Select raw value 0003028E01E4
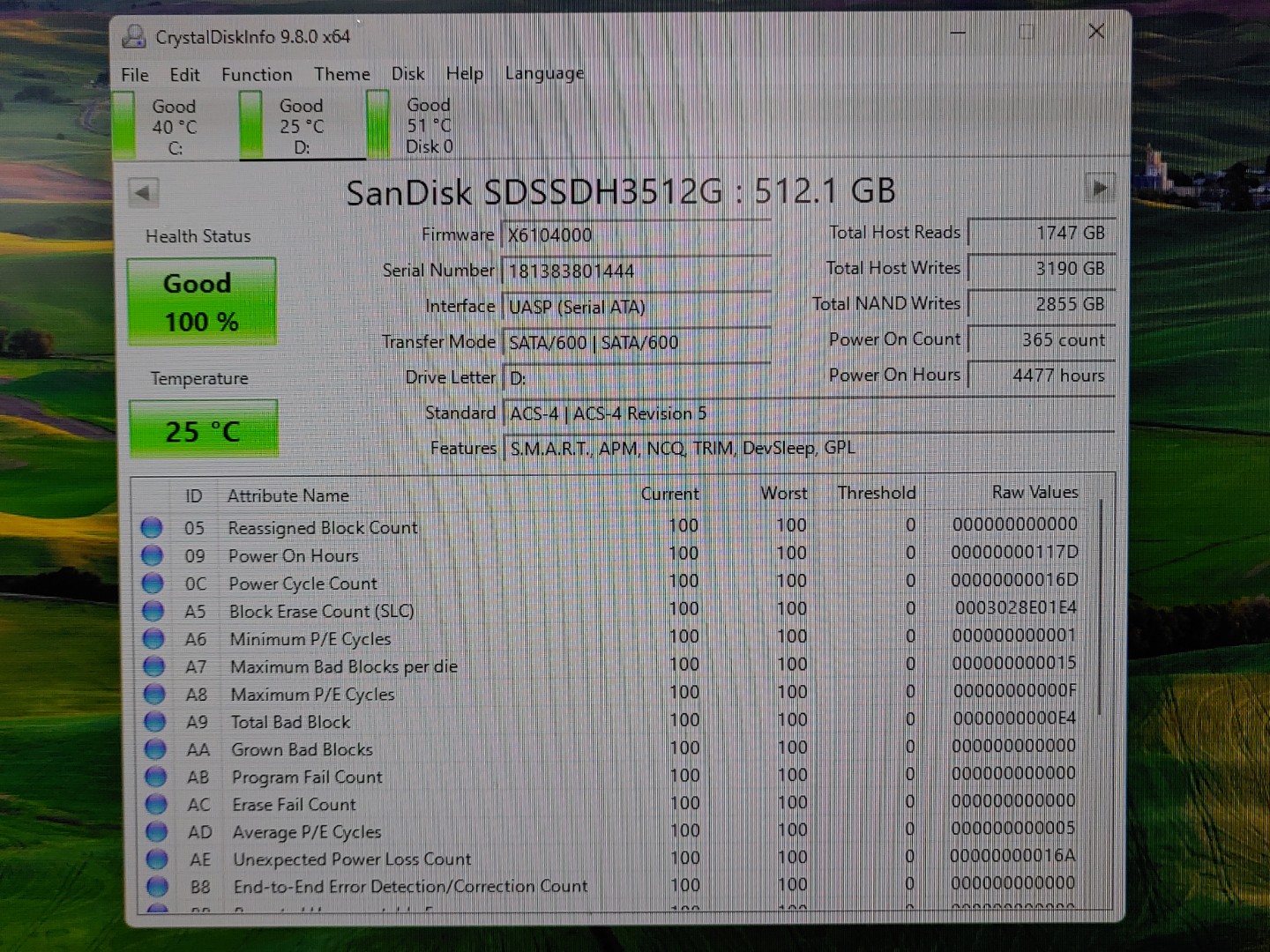Screen dimensions: 1270x952 point(1016,607)
